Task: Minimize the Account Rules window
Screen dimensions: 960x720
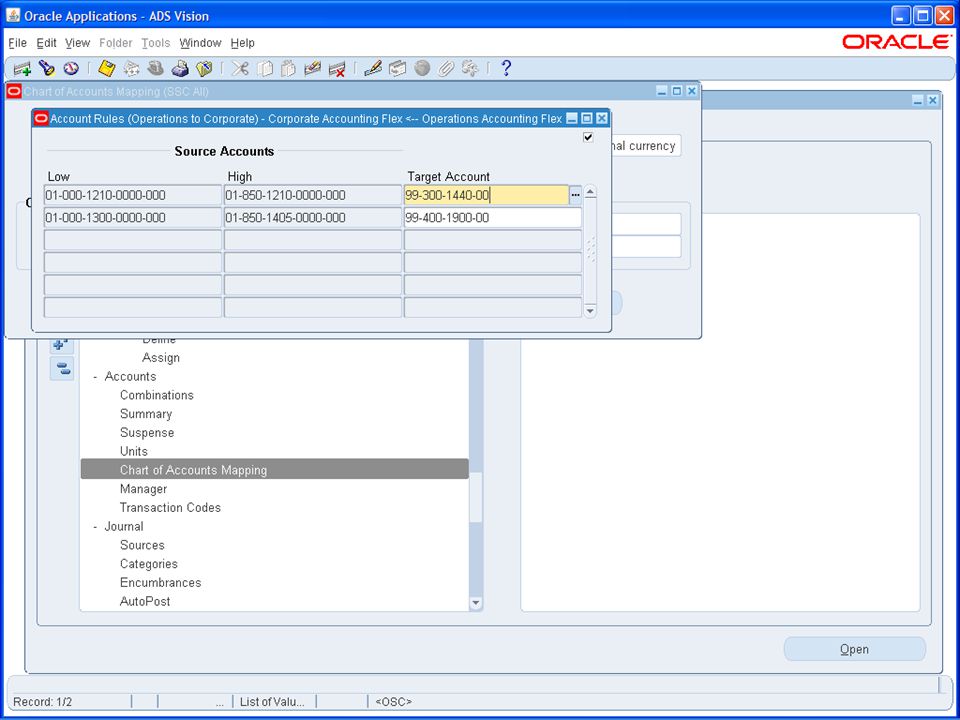Action: tap(572, 119)
